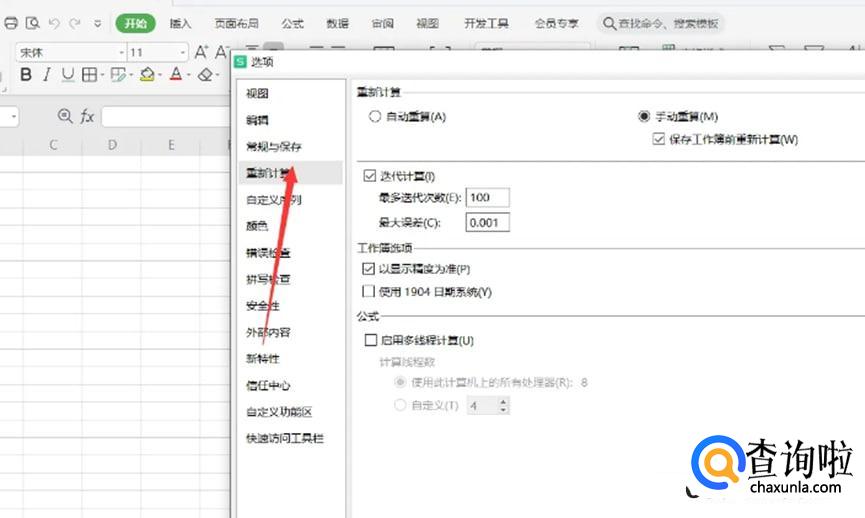The image size is (865, 518).
Task: Expand the quick access toolbar customize arrow
Action: pos(98,24)
